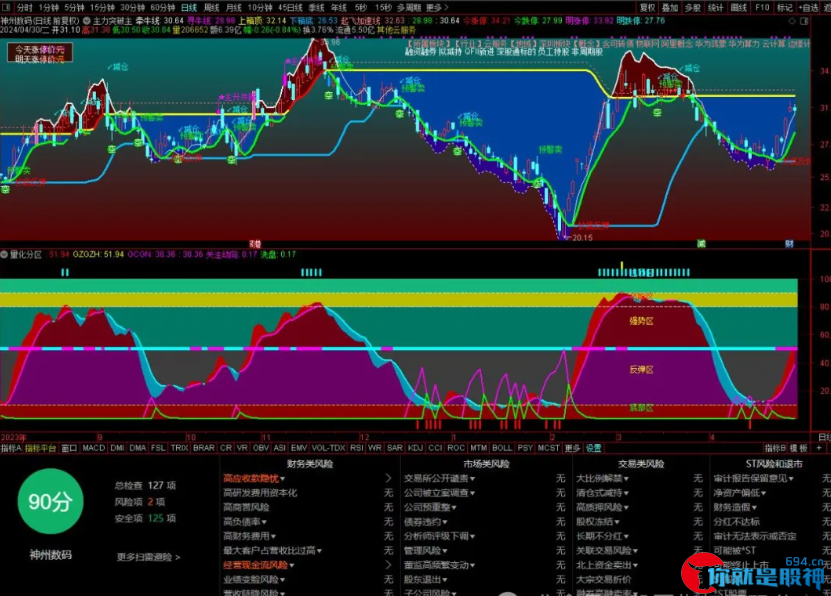Click the 标记 mark button
The width and height of the screenshot is (831, 596).
[784, 7]
